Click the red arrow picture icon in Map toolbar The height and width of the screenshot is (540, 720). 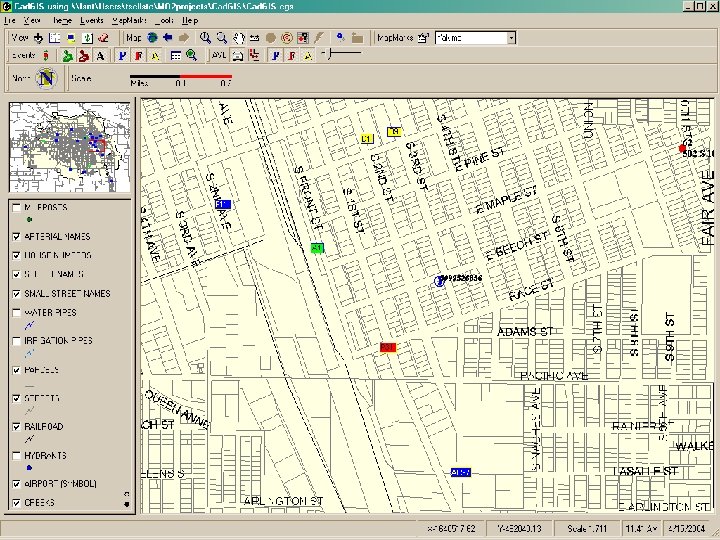(x=303, y=38)
